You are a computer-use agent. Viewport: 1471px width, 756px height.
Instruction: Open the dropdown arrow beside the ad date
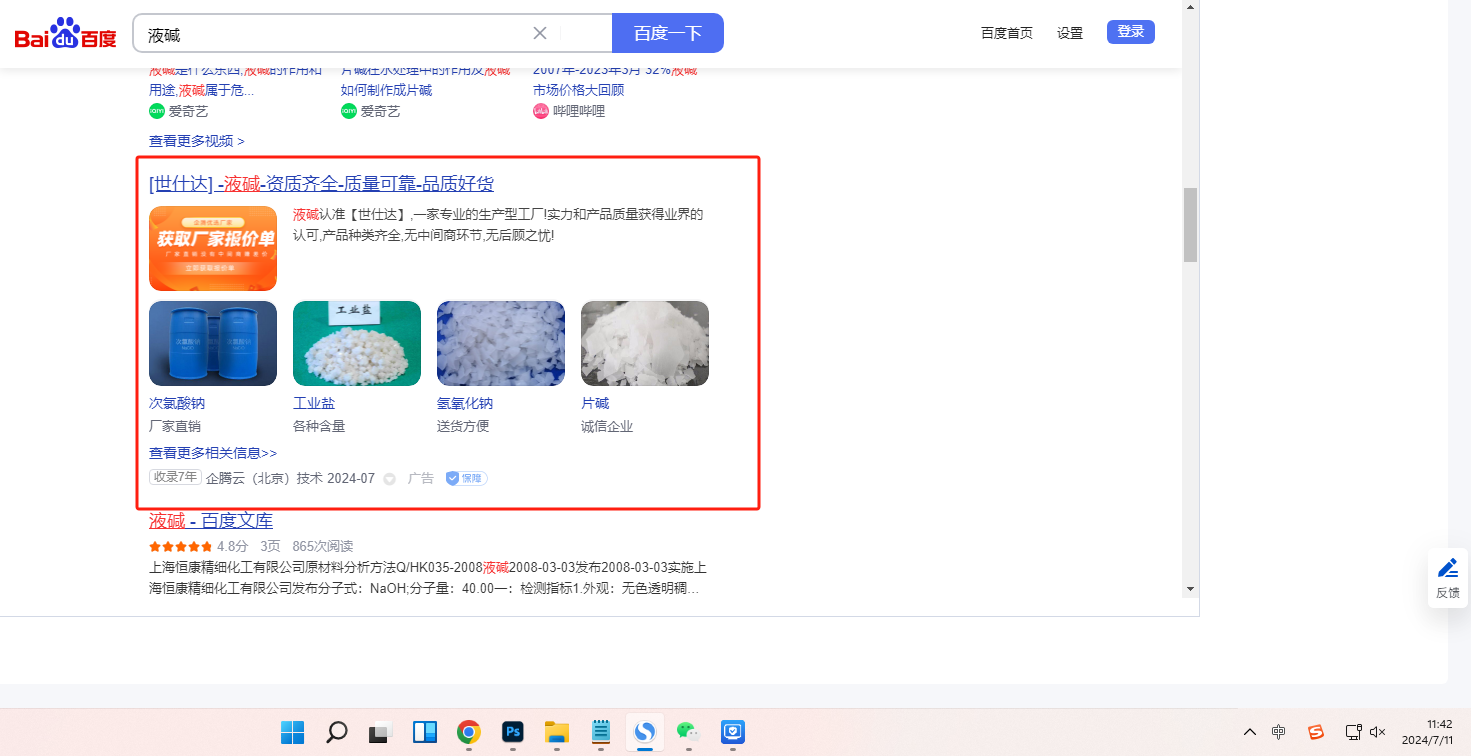(x=390, y=479)
